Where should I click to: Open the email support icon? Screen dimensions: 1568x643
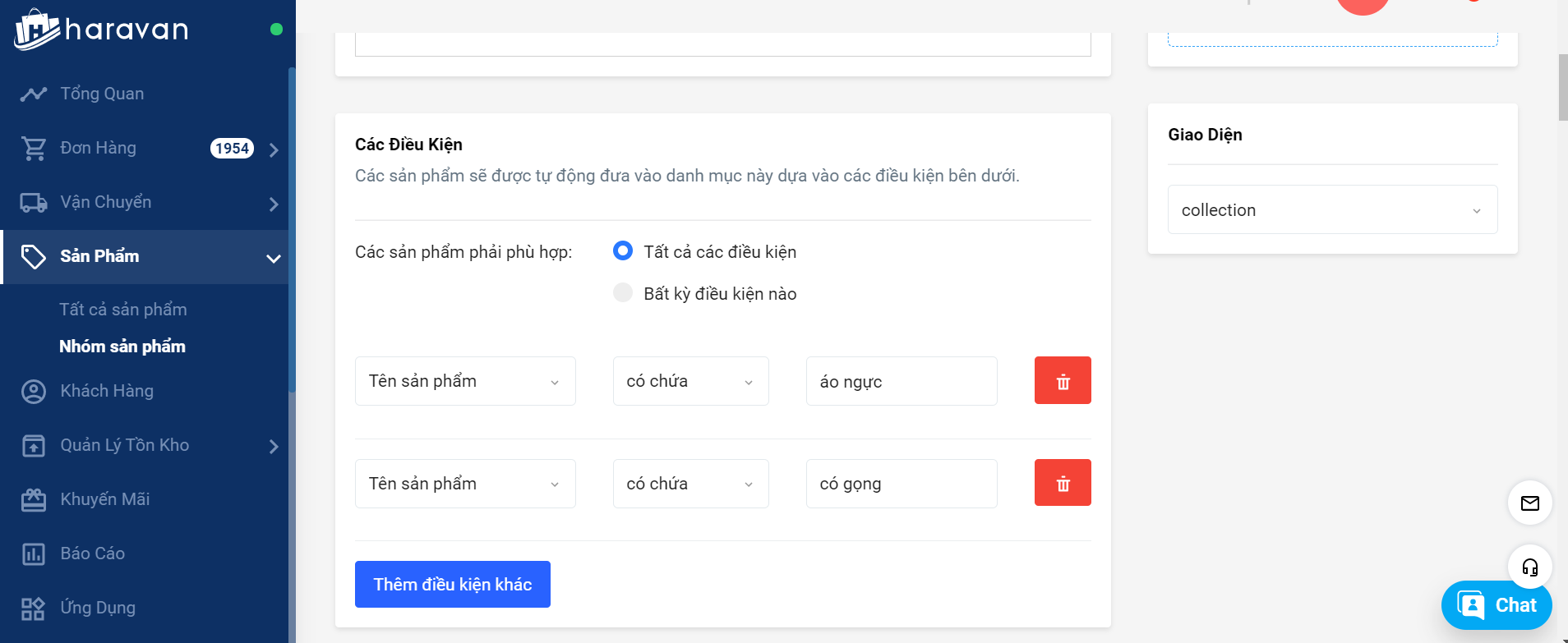[x=1529, y=503]
